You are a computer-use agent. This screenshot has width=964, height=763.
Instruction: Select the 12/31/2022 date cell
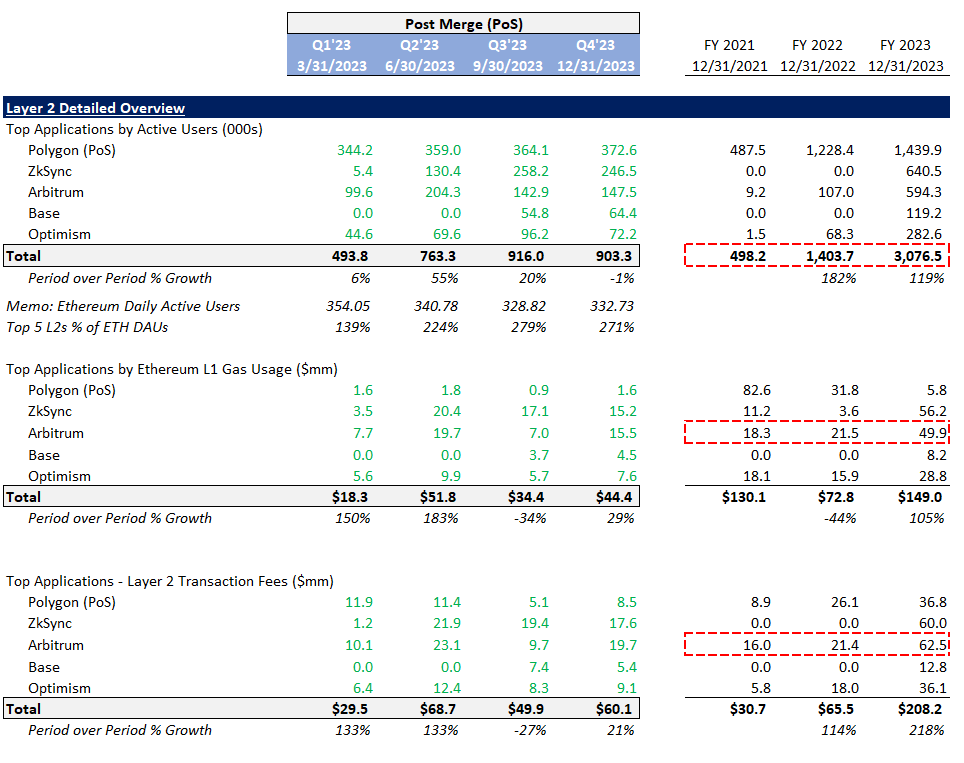point(818,66)
